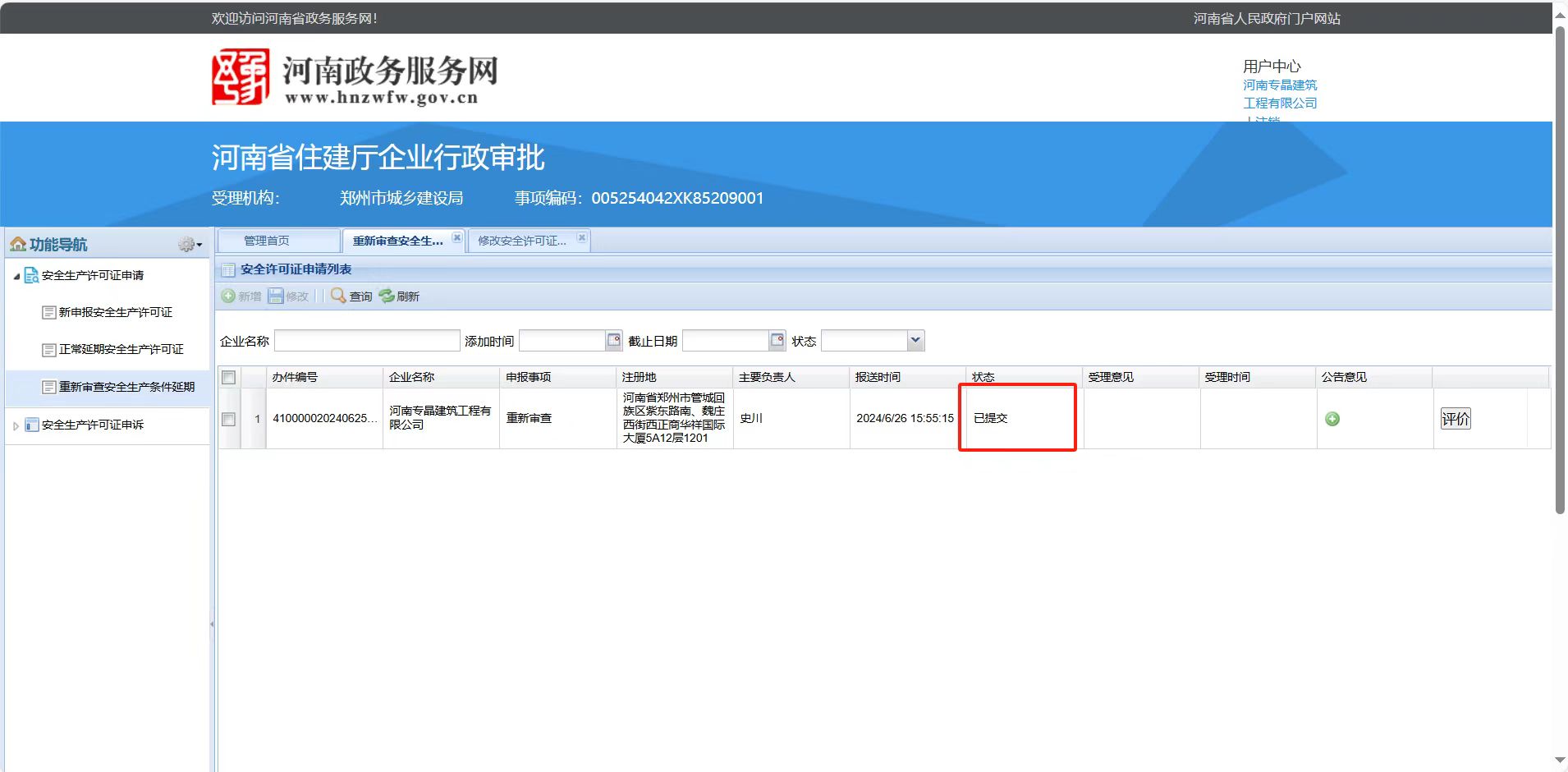1568x772 pixels.
Task: Click the 企业名称 search input field
Action: click(x=366, y=341)
